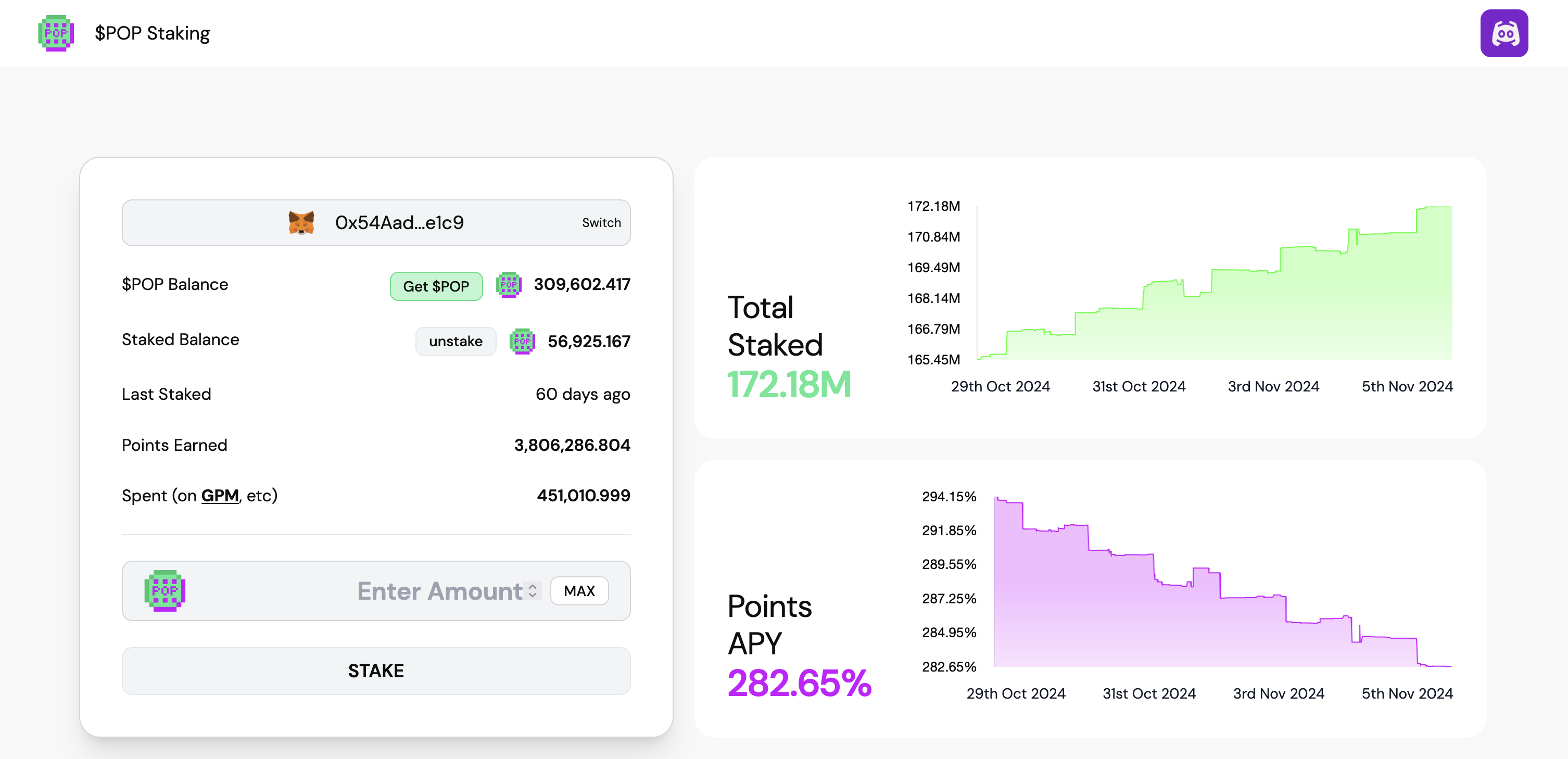Click the POP token icon beside 309,602.417
Screen dimensions: 1568x759
(509, 285)
